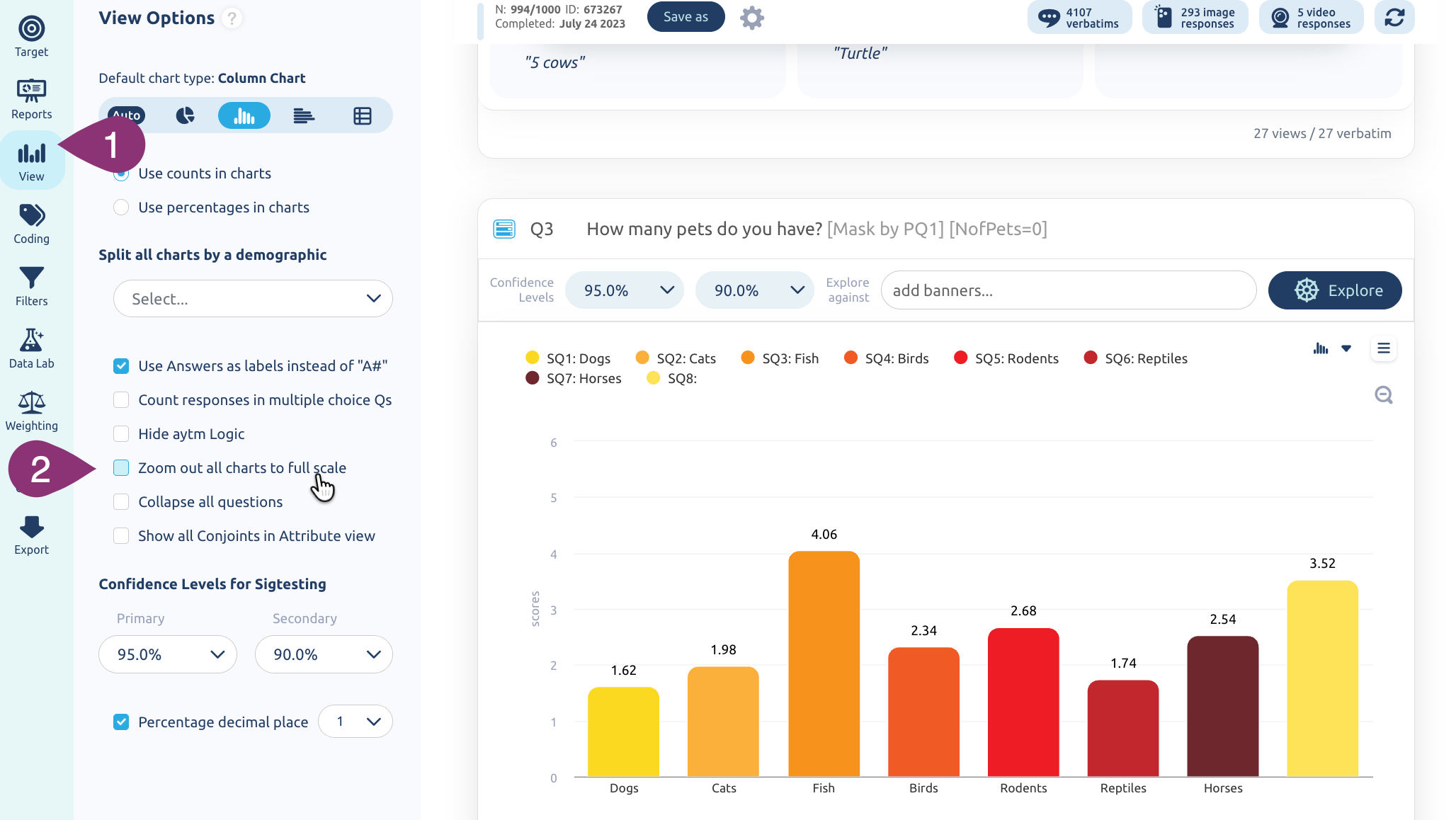Image resolution: width=1456 pixels, height=820 pixels.
Task: Enable Show all Conjoints in Attribute view
Action: [x=121, y=536]
